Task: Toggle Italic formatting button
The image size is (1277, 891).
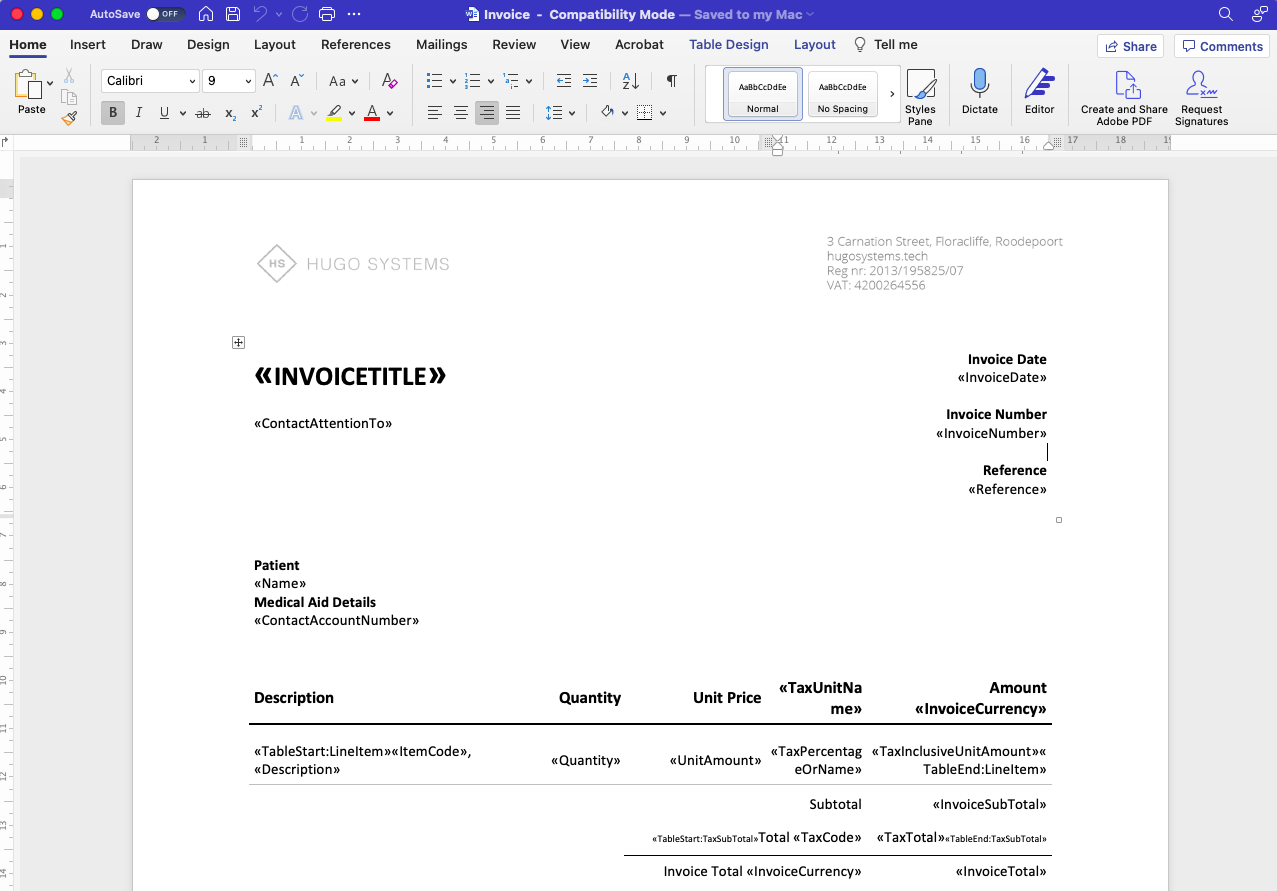Action: [x=139, y=113]
